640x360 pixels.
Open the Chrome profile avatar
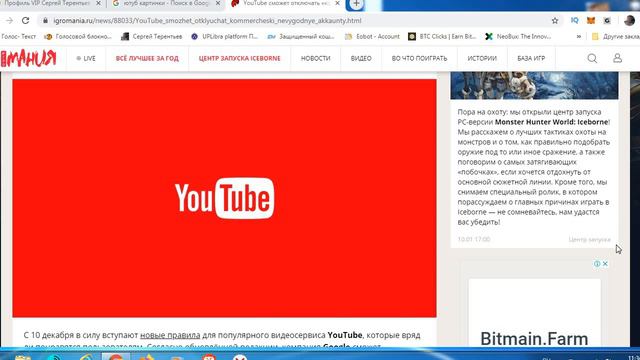[x=629, y=20]
